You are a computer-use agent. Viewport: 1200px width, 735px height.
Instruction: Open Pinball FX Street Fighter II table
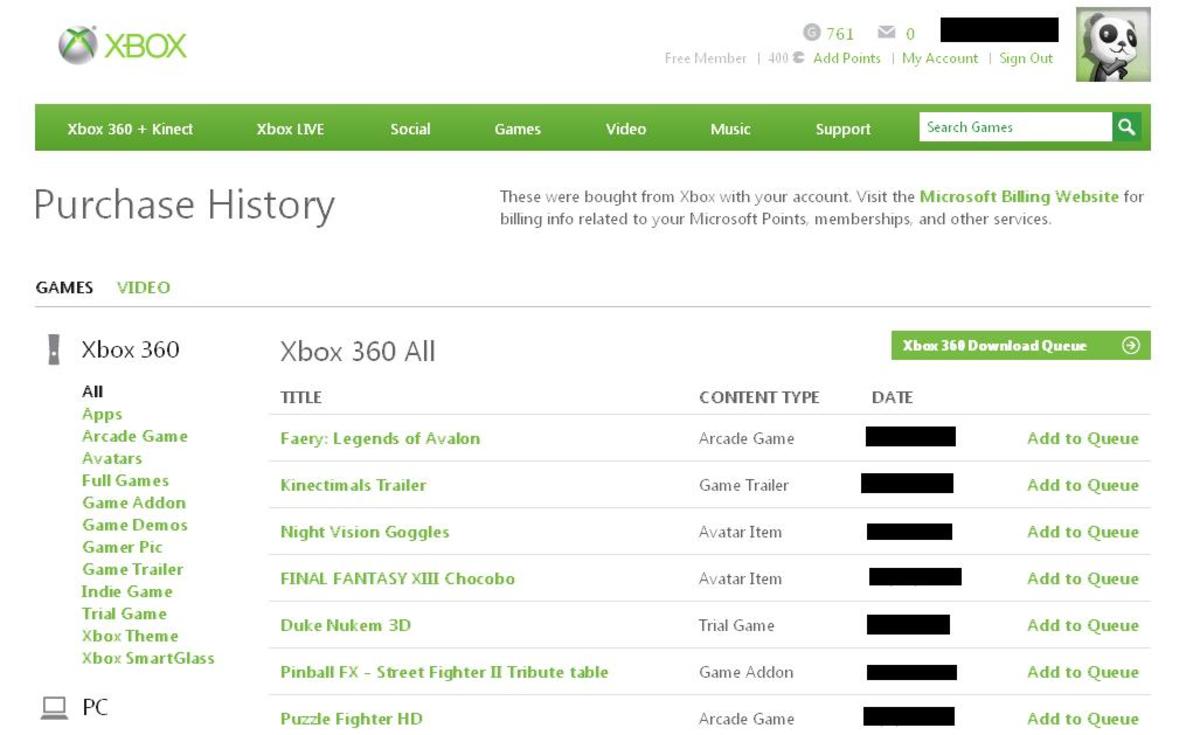(x=444, y=672)
